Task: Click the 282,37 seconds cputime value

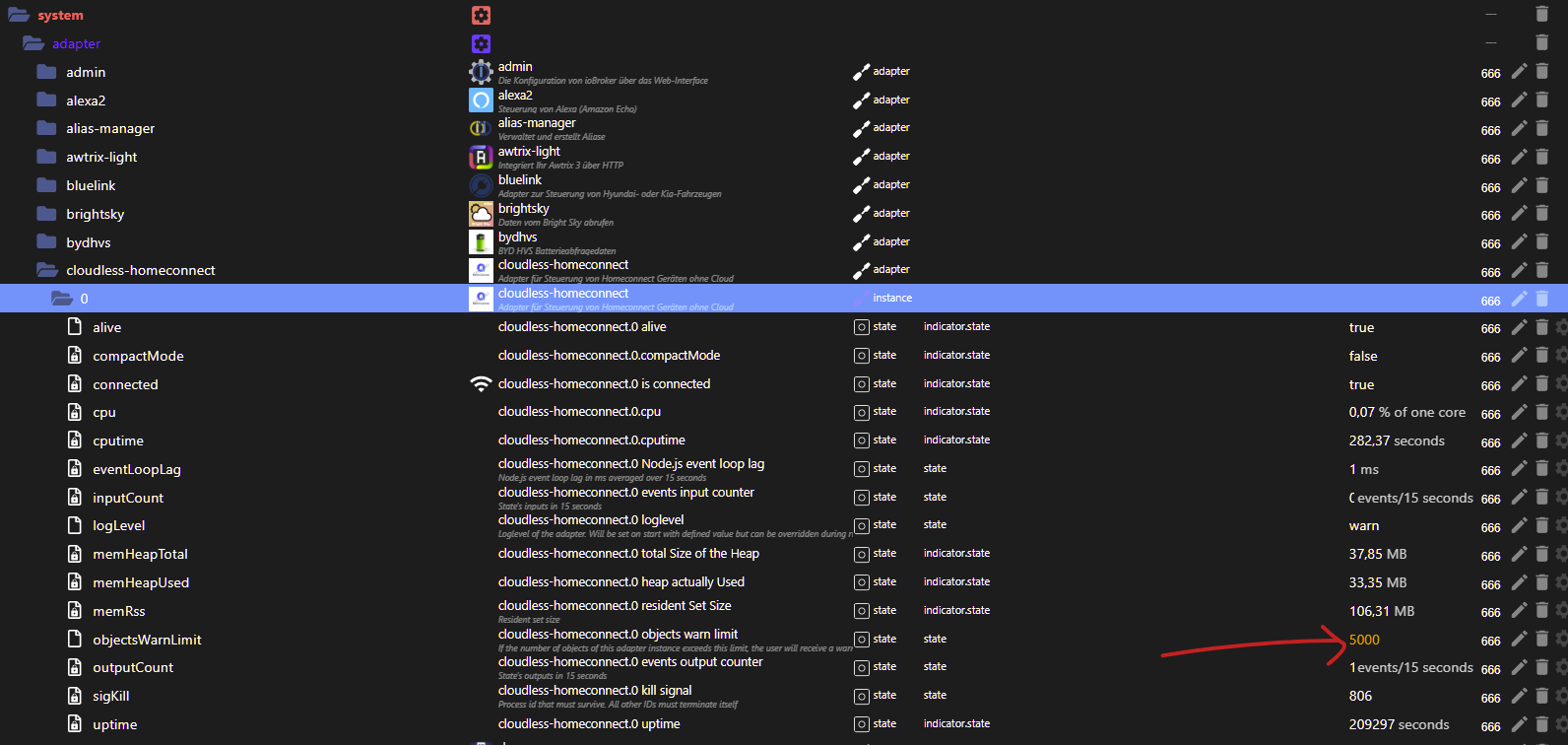Action: (1397, 440)
